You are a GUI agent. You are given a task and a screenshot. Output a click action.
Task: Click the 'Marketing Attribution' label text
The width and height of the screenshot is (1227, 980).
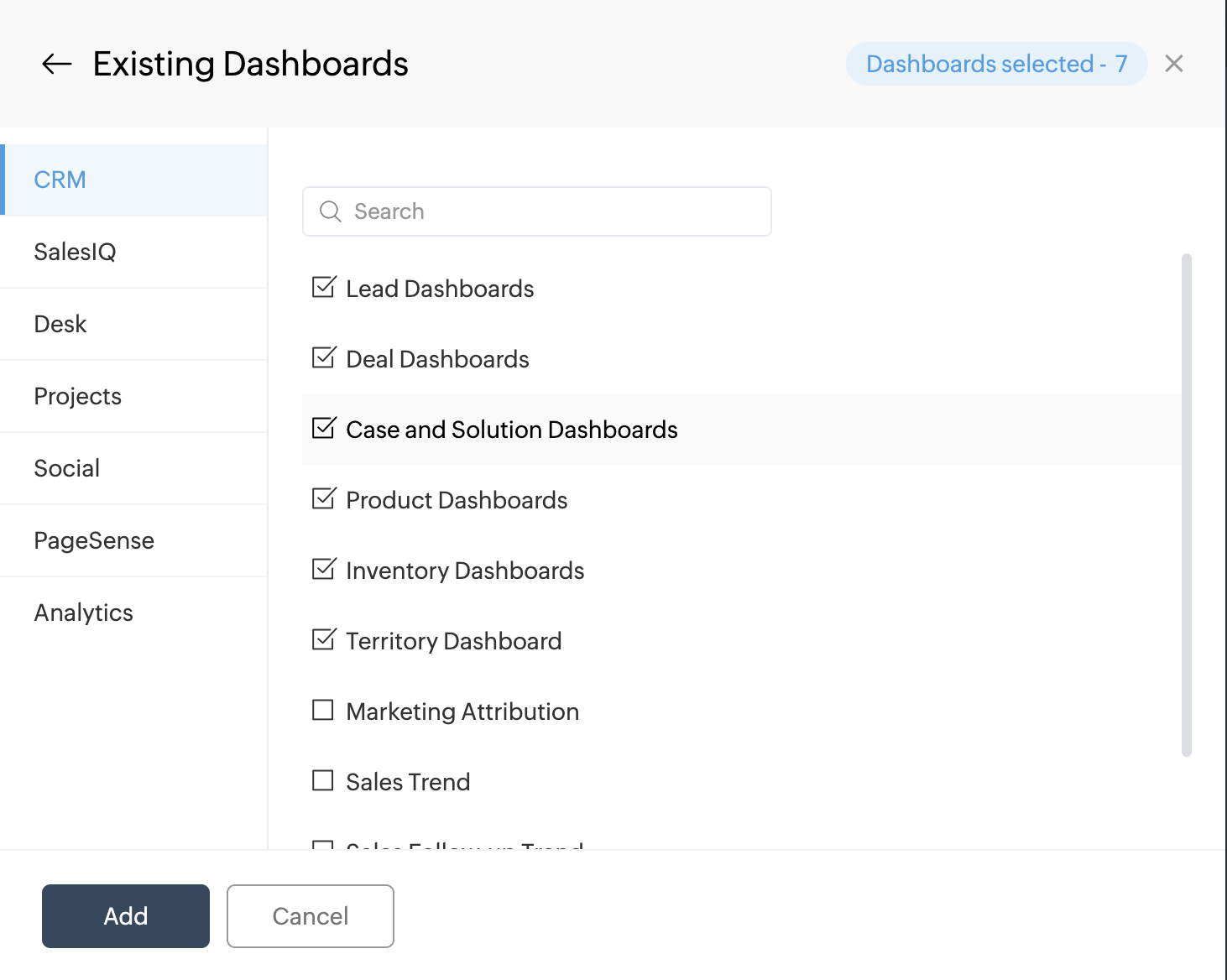coord(462,712)
